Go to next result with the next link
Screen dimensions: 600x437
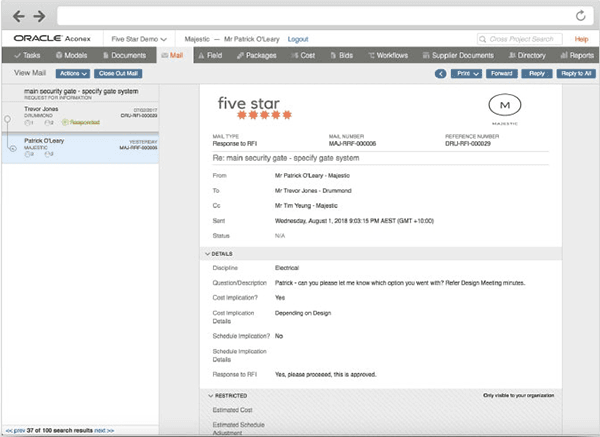[x=104, y=430]
